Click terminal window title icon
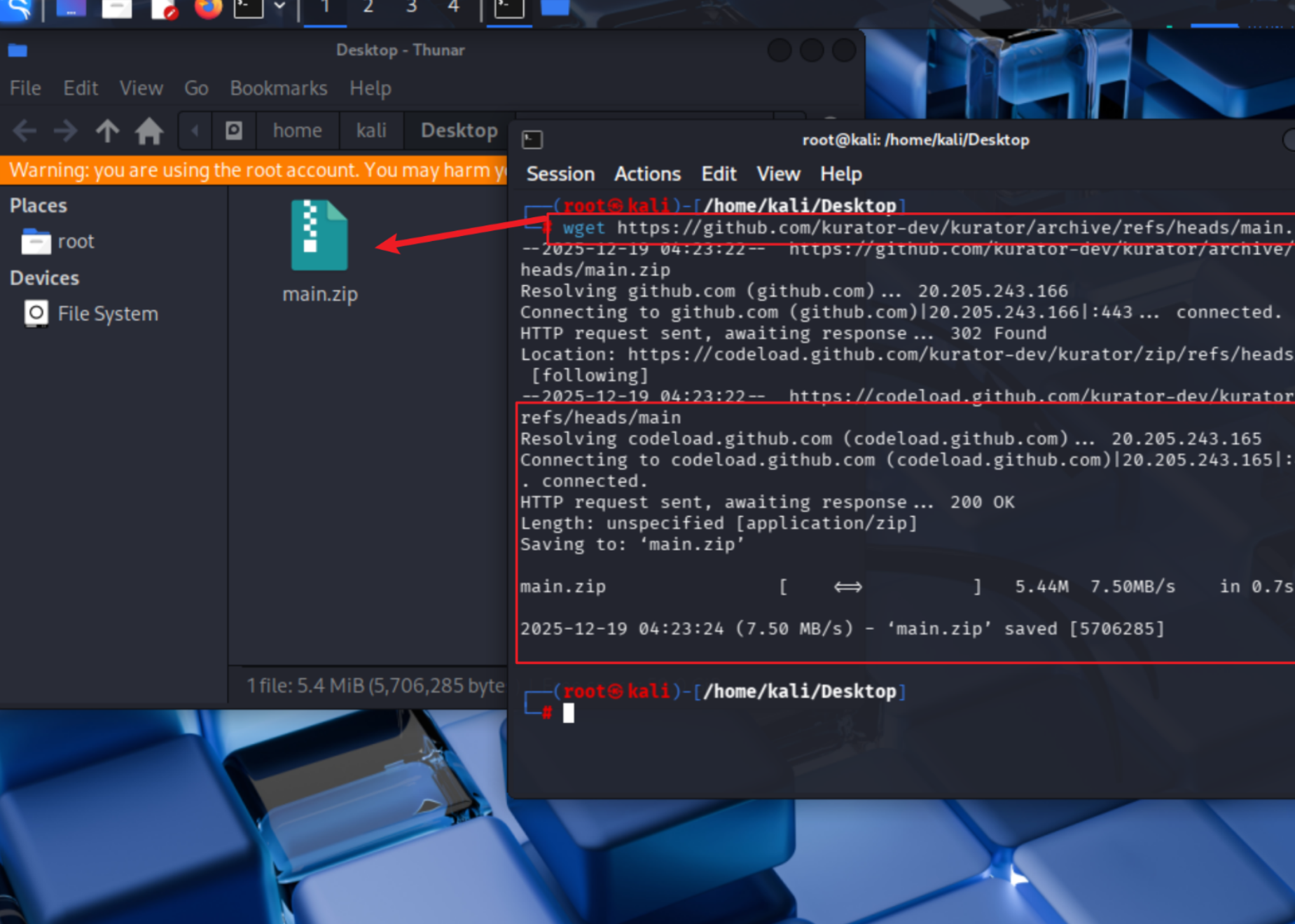Screen dimensions: 1295x924 click(x=532, y=140)
